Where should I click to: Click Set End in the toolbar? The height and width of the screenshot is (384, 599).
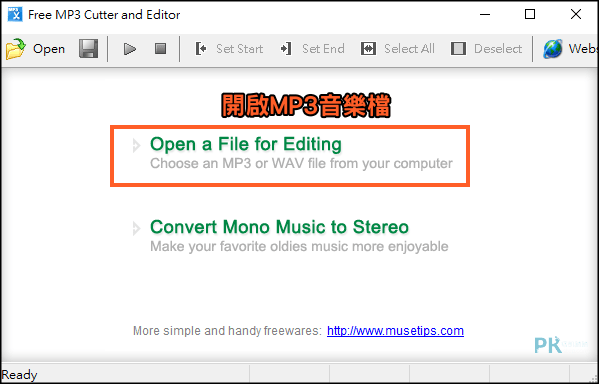pos(312,49)
